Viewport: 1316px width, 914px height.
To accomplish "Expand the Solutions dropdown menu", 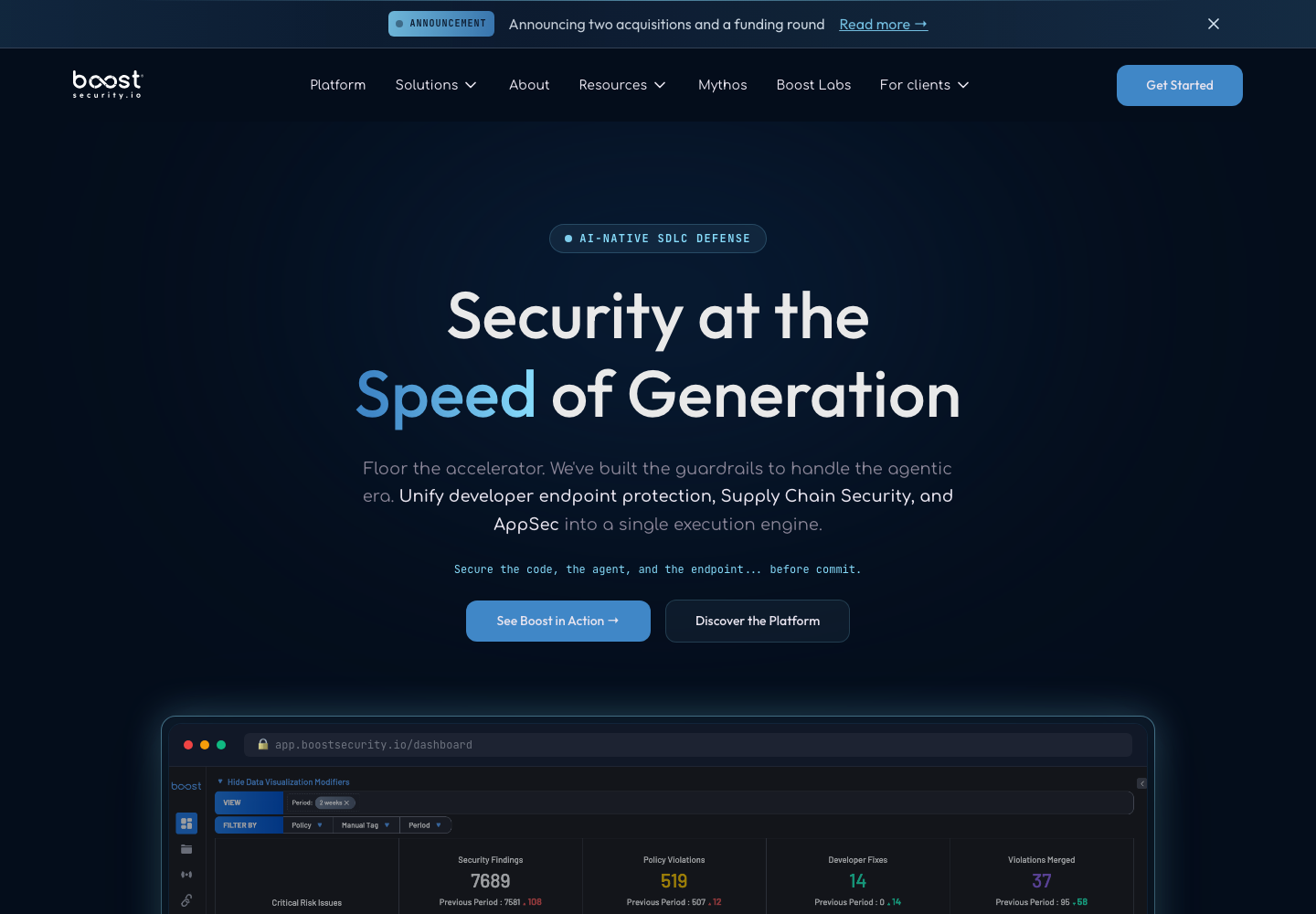I will tap(436, 85).
